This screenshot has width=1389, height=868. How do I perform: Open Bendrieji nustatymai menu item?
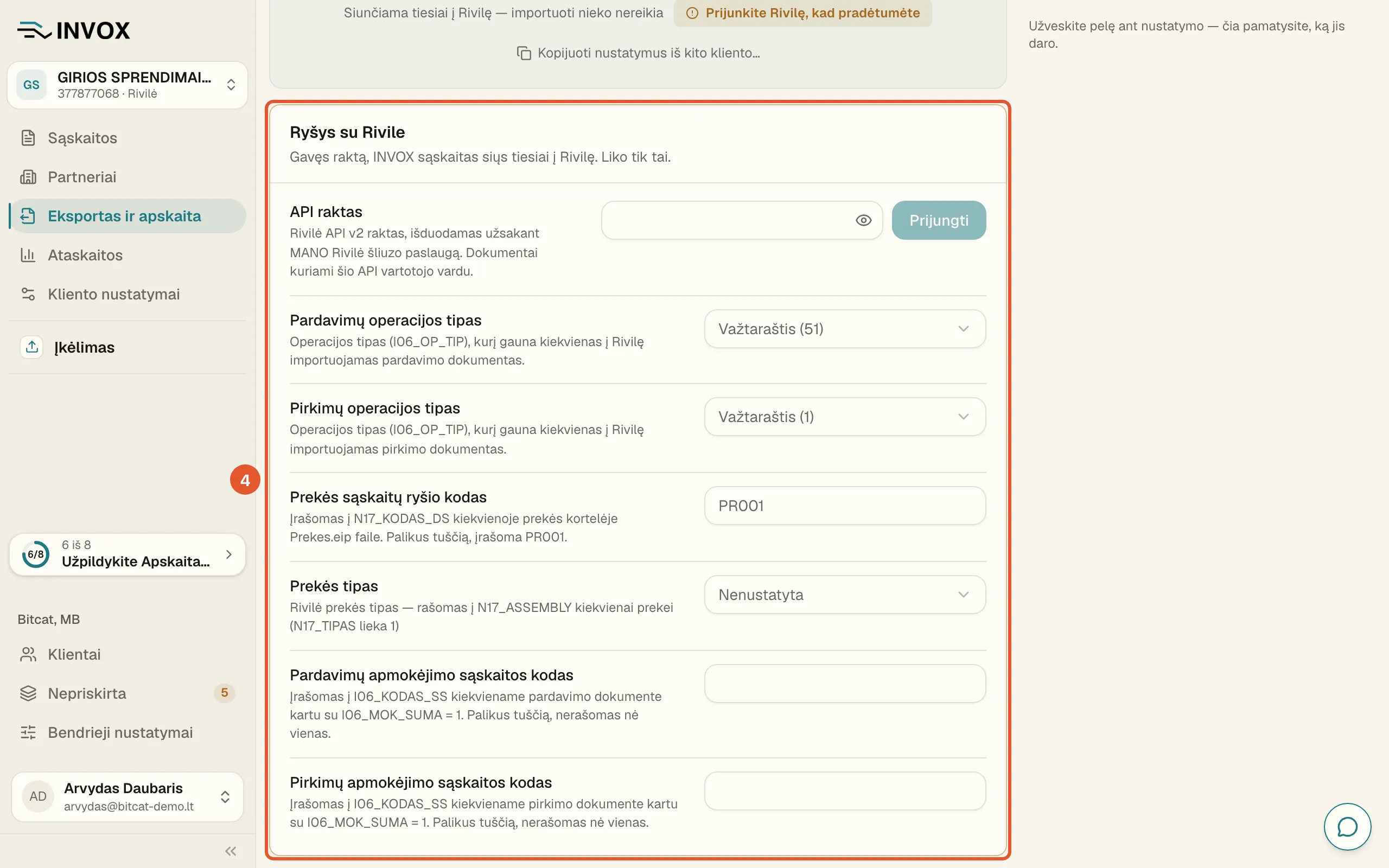(x=128, y=732)
